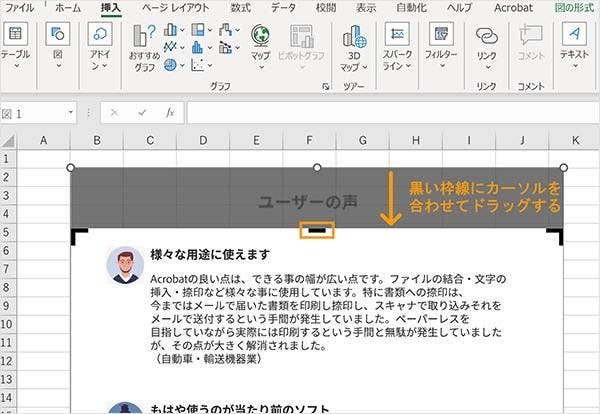
Task: Open the 自動化 ribbon tab
Action: tap(411, 8)
